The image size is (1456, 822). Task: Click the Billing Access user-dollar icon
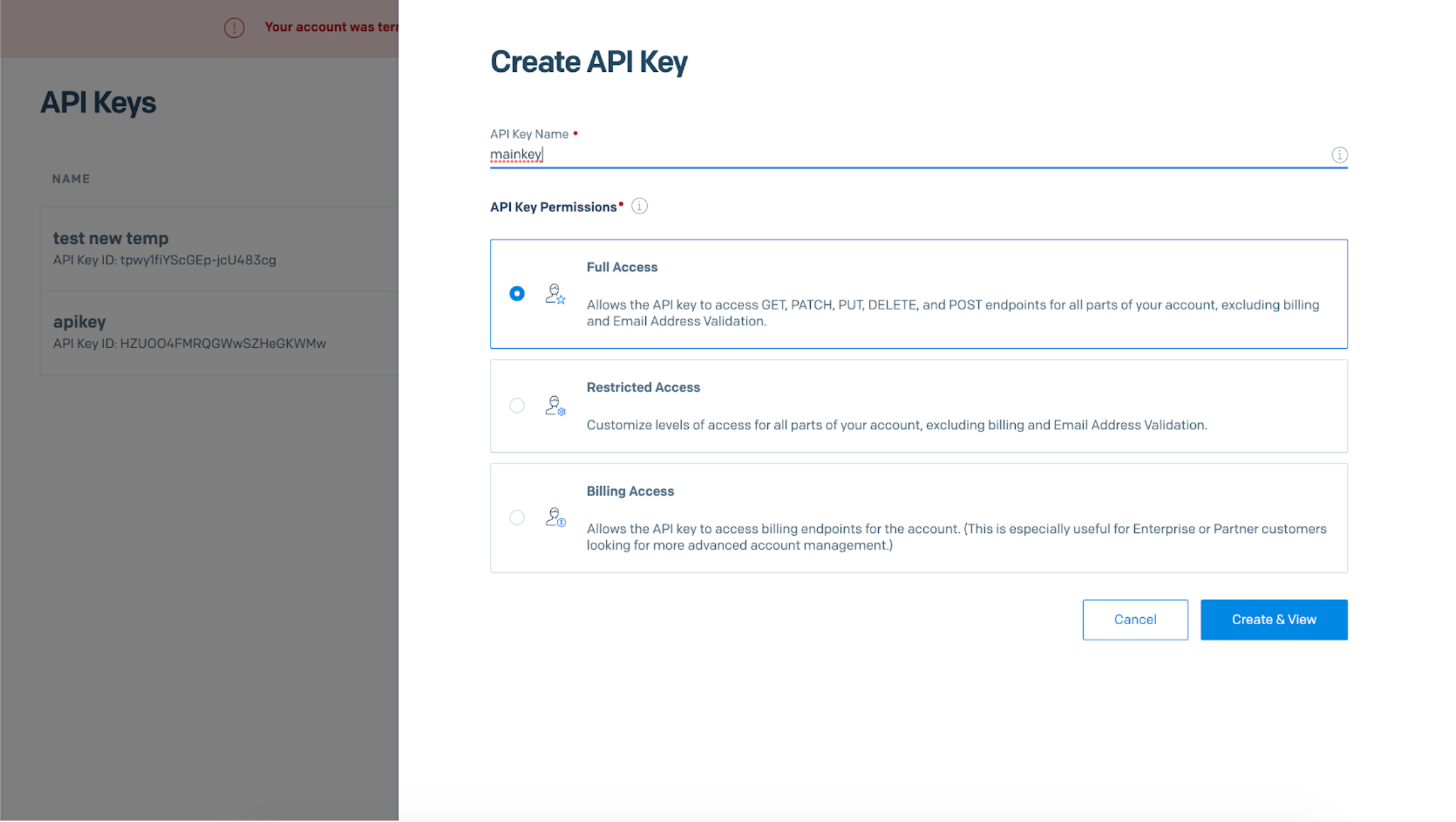pyautogui.click(x=555, y=518)
